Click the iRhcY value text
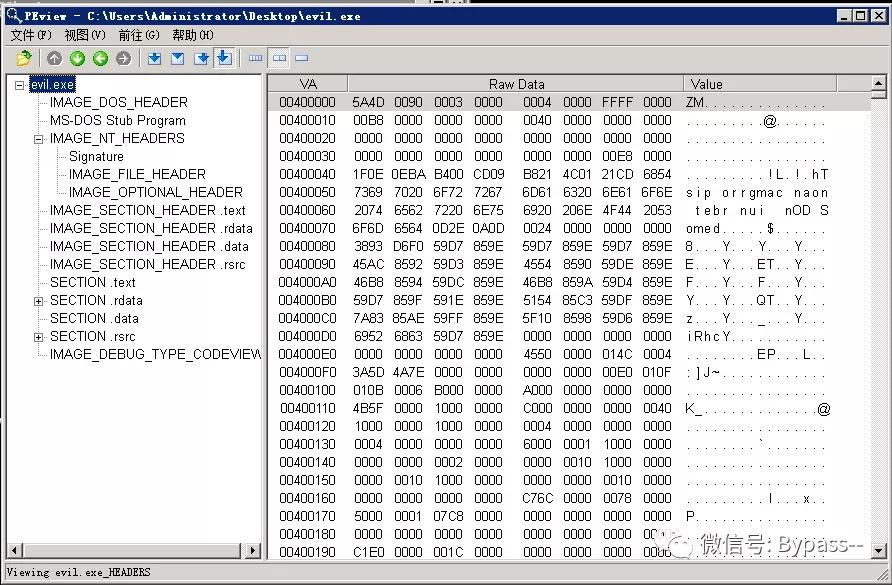Screen dimensions: 892x585 tap(708, 336)
